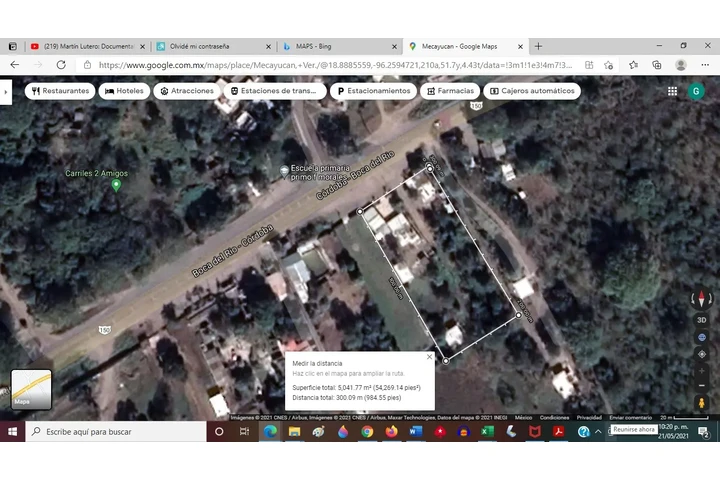
Task: Open the Privacidad link in footer
Action: coord(589,418)
